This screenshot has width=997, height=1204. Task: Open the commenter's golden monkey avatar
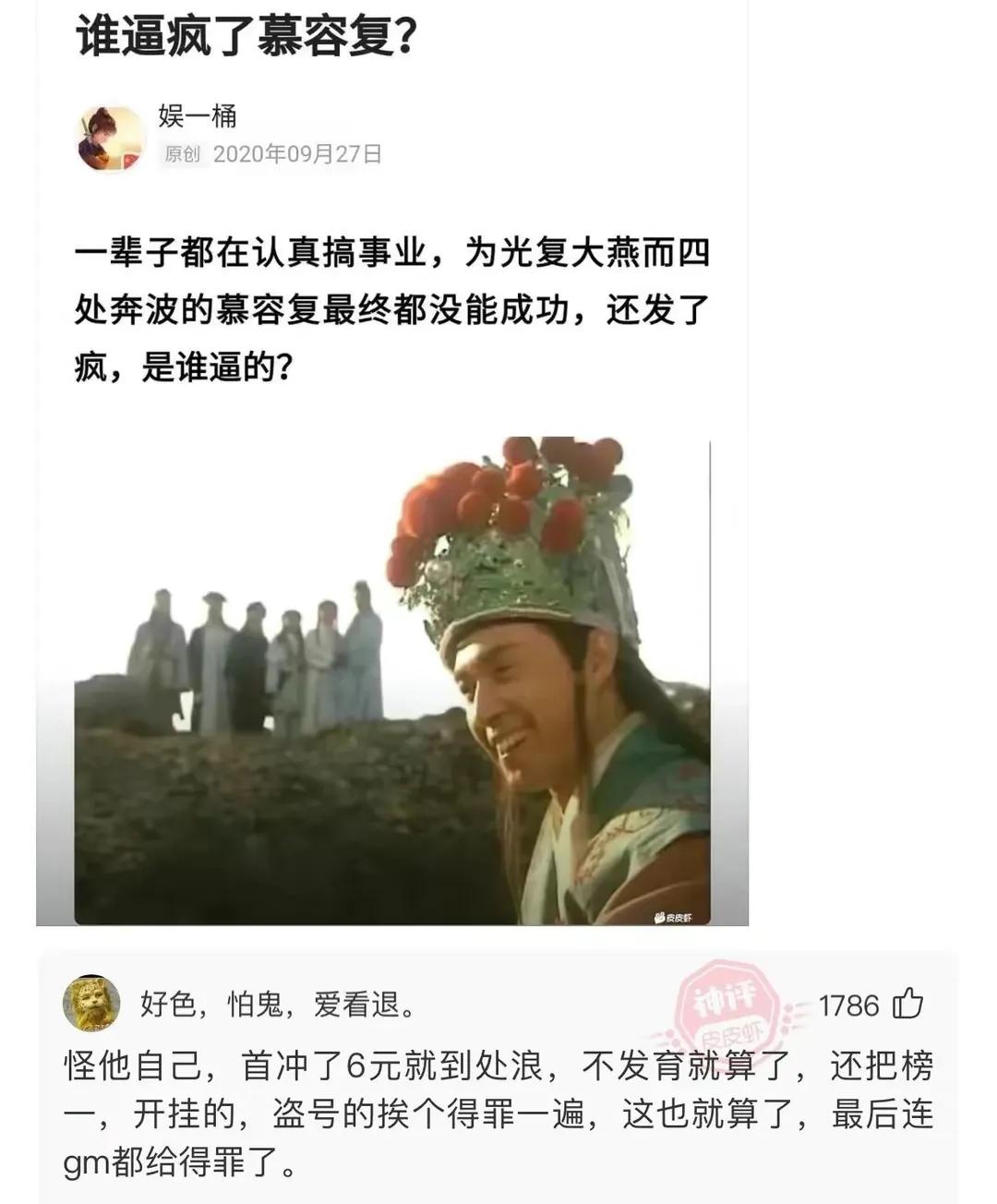90,1003
